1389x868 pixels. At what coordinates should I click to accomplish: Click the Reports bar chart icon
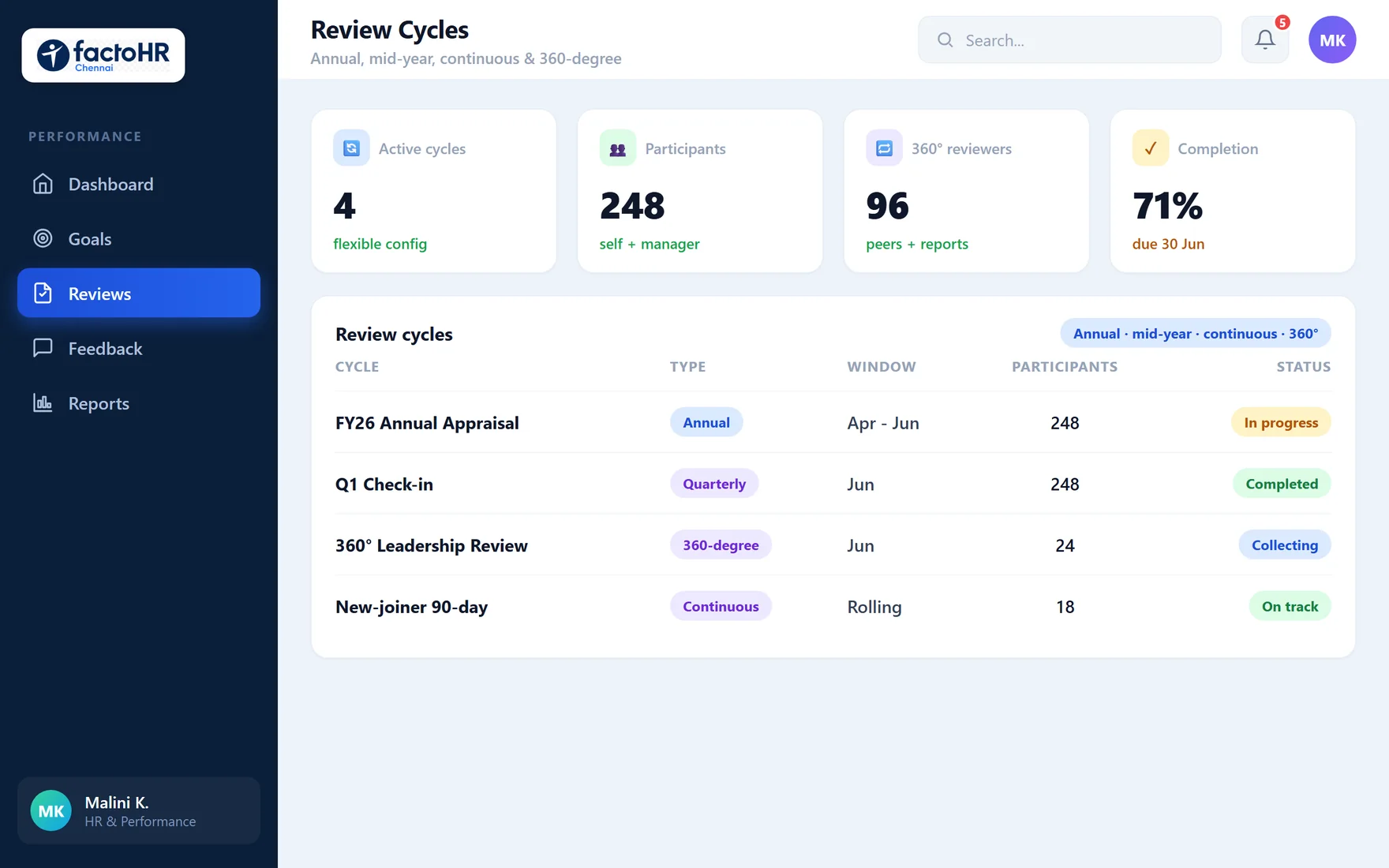43,403
